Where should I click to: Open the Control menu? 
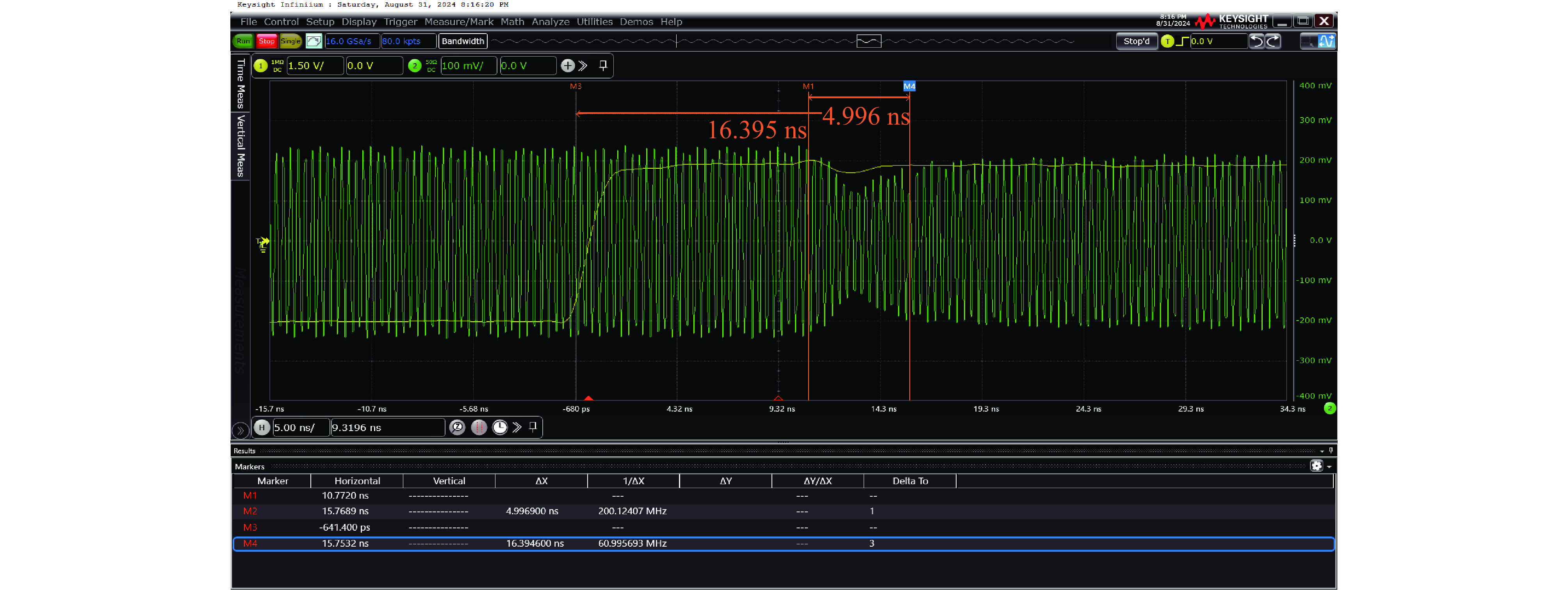(281, 22)
